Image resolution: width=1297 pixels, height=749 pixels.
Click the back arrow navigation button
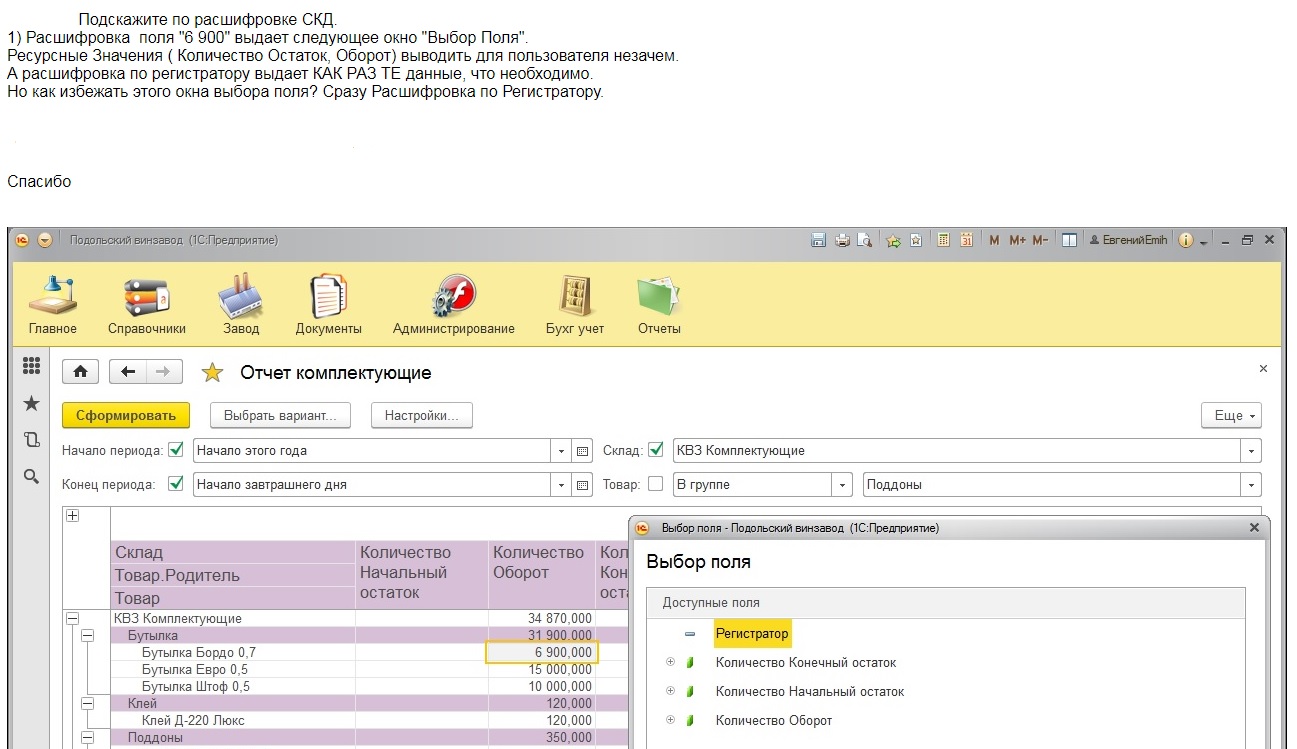[x=128, y=372]
